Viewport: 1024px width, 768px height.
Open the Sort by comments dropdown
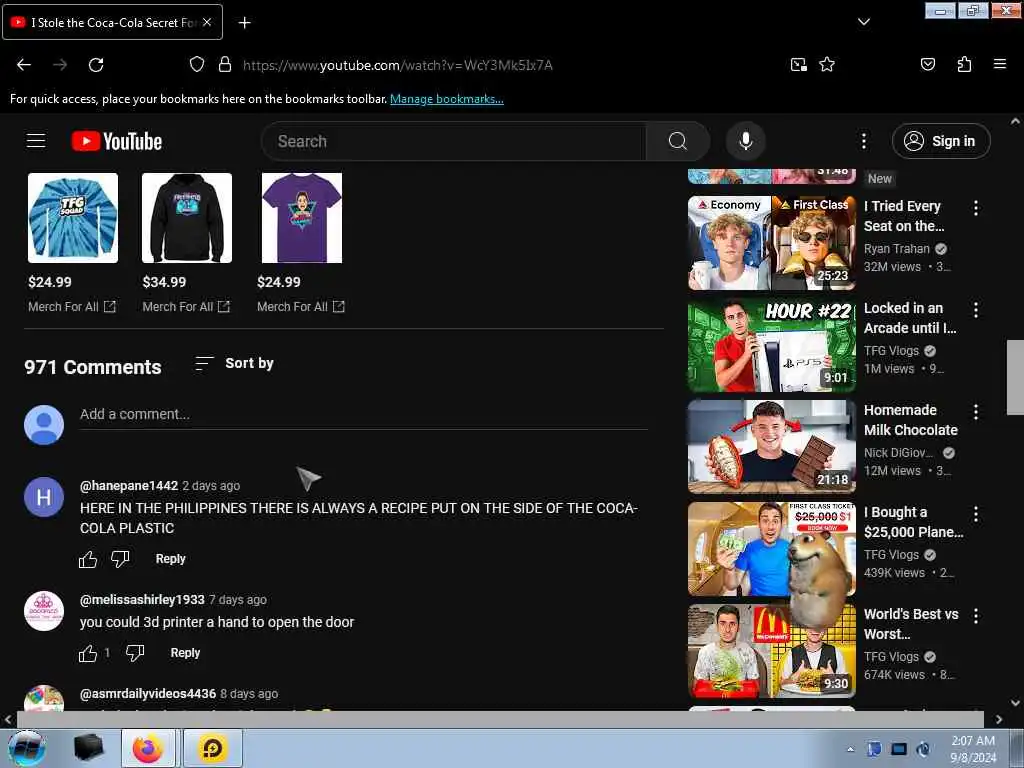pyautogui.click(x=234, y=363)
